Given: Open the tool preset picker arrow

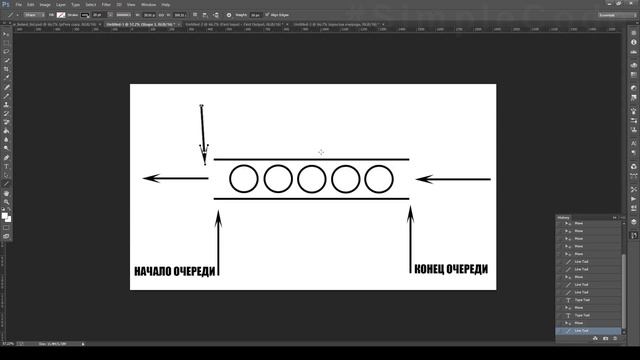Looking at the screenshot, I should pyautogui.click(x=18, y=15).
